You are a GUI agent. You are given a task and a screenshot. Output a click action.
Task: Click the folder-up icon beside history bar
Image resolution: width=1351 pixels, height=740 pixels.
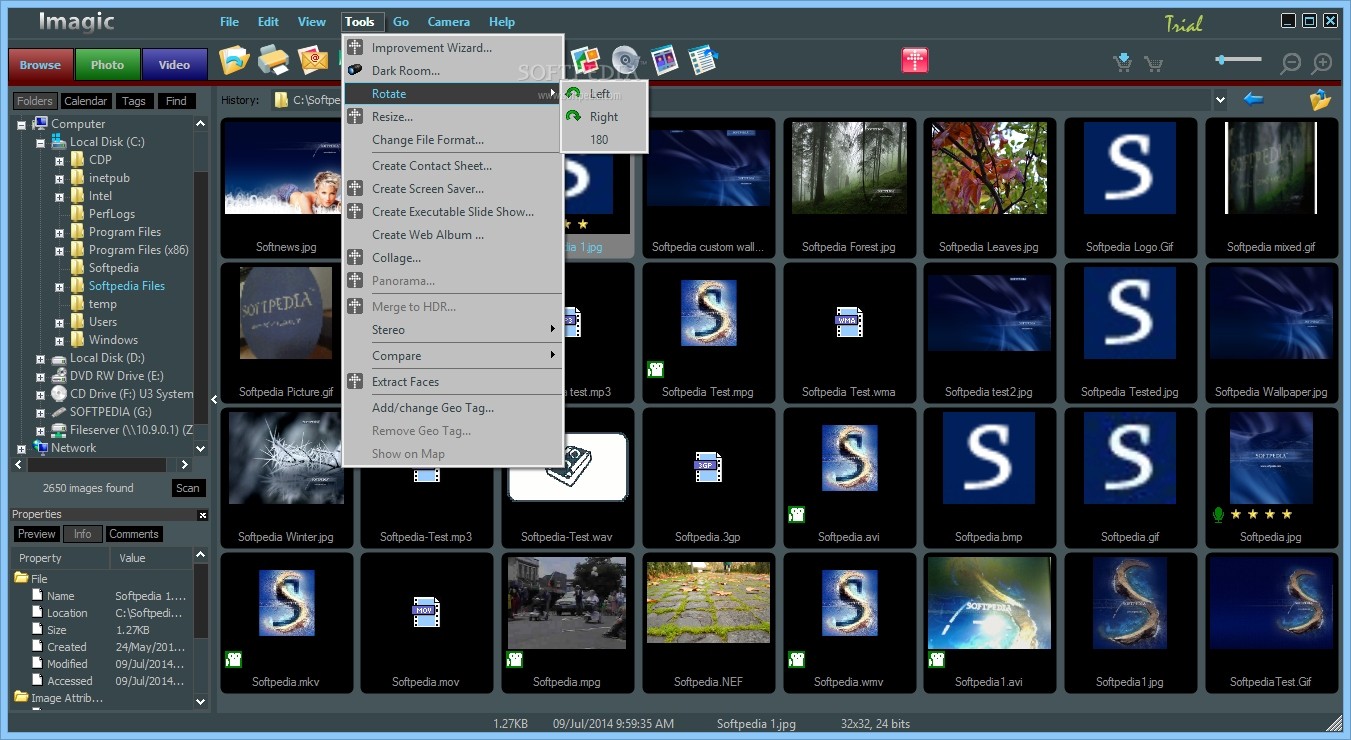click(x=1320, y=99)
